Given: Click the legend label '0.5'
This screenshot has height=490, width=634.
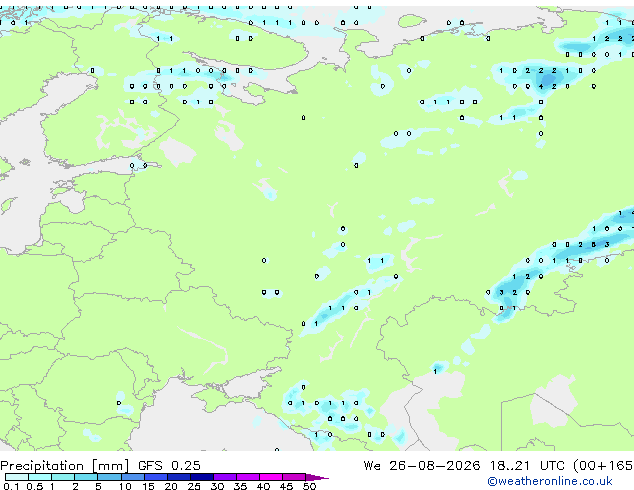Looking at the screenshot, I should tap(35, 486).
